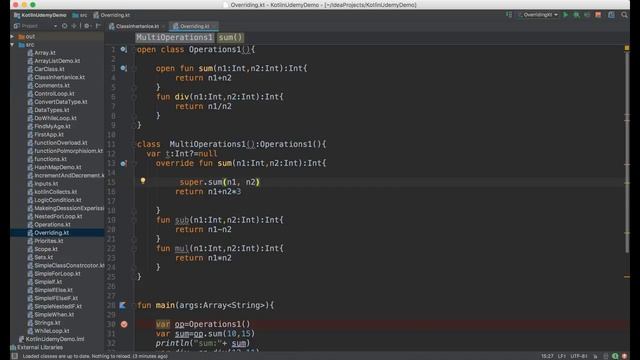Click overrides gutter icon on line 13
This screenshot has height=360, width=640.
click(123, 163)
